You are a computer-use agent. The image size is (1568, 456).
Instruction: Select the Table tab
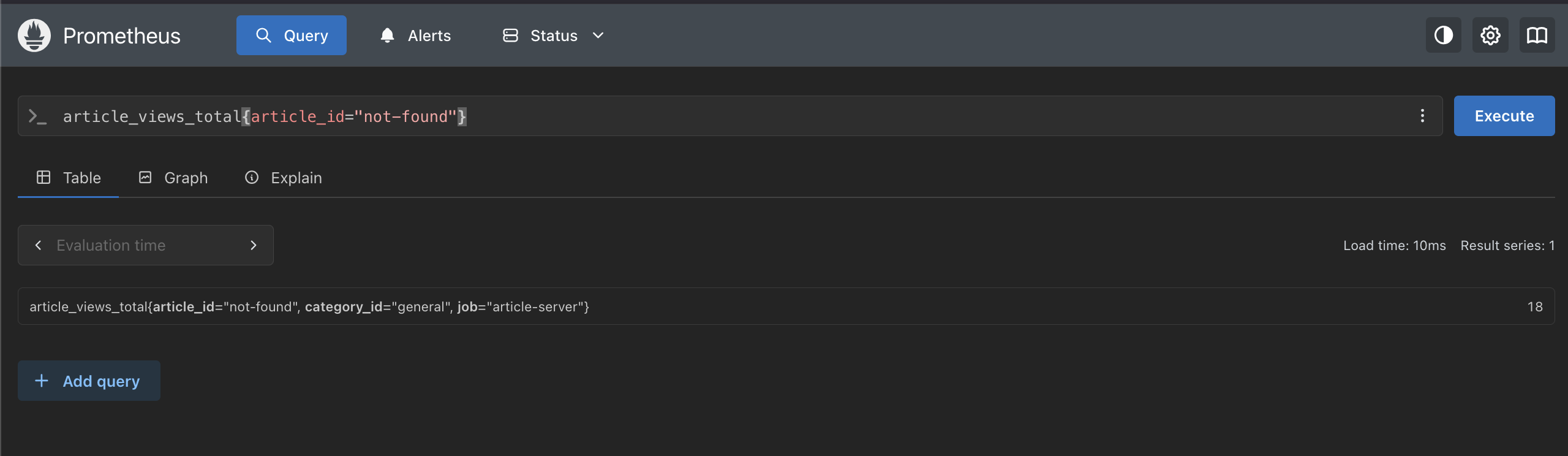pos(69,178)
